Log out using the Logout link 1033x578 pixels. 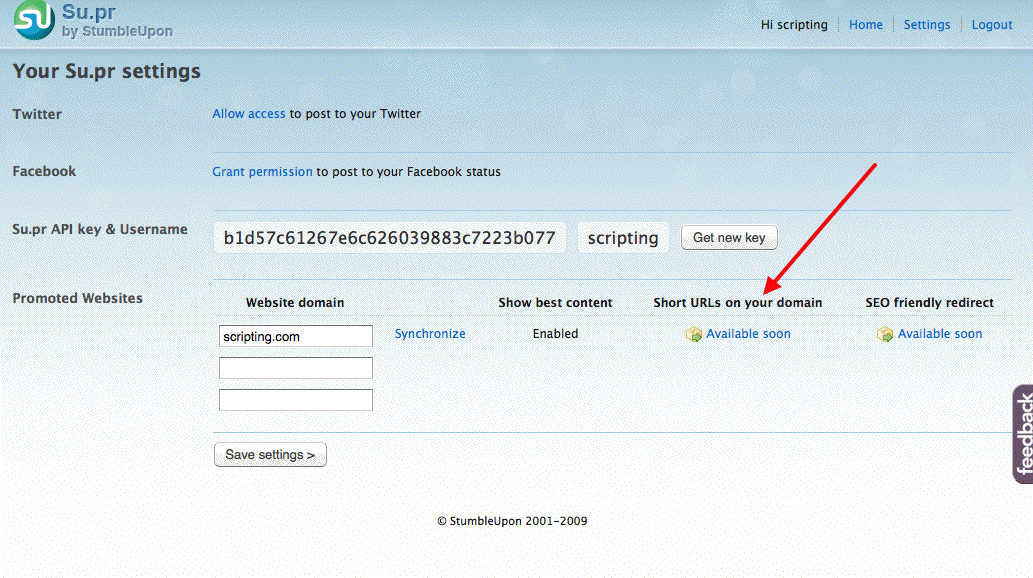991,25
